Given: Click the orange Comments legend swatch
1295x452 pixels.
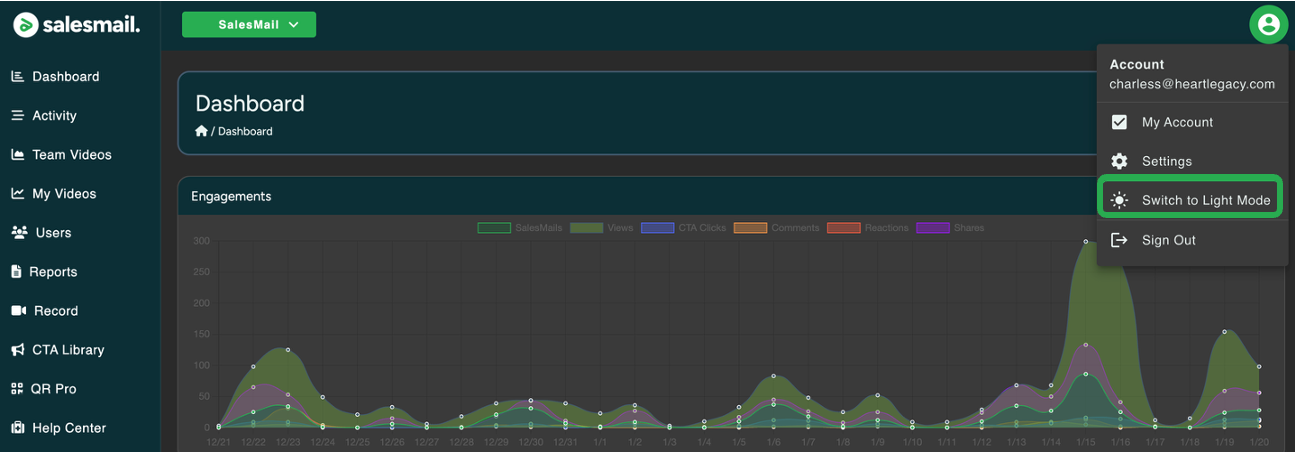Looking at the screenshot, I should point(749,228).
